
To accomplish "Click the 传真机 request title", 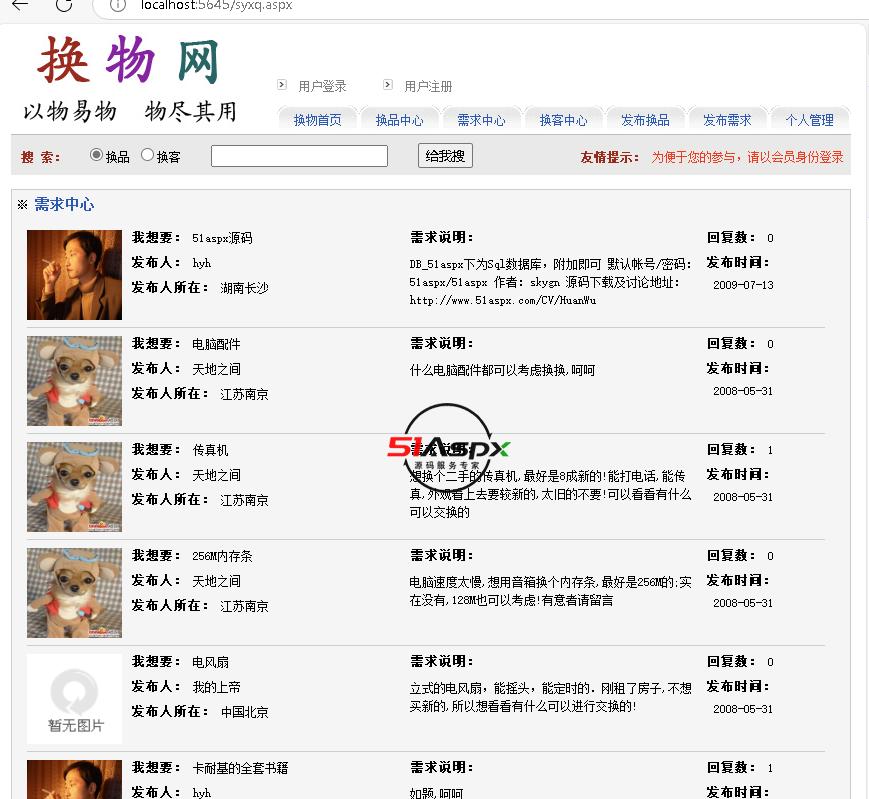I will click(210, 450).
